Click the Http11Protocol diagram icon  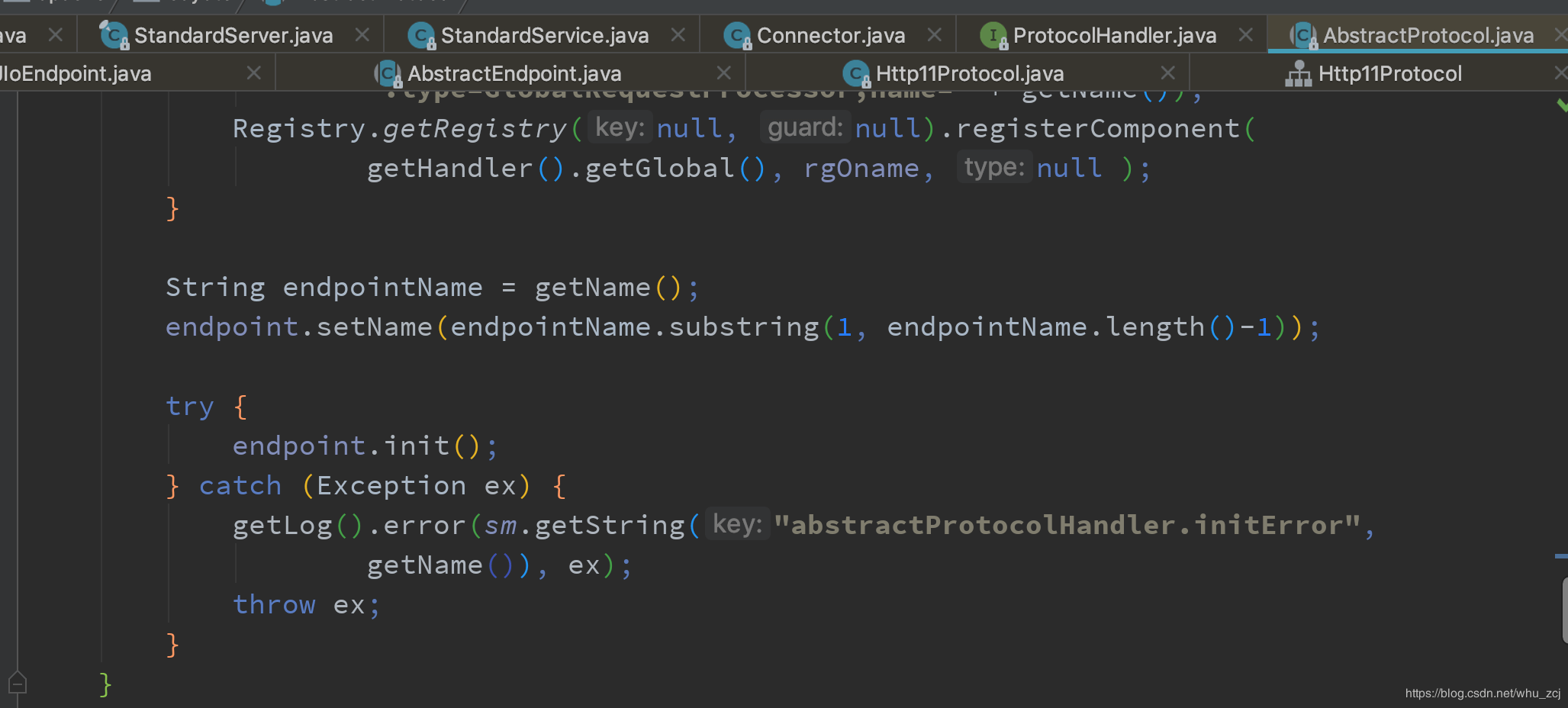pyautogui.click(x=1299, y=73)
